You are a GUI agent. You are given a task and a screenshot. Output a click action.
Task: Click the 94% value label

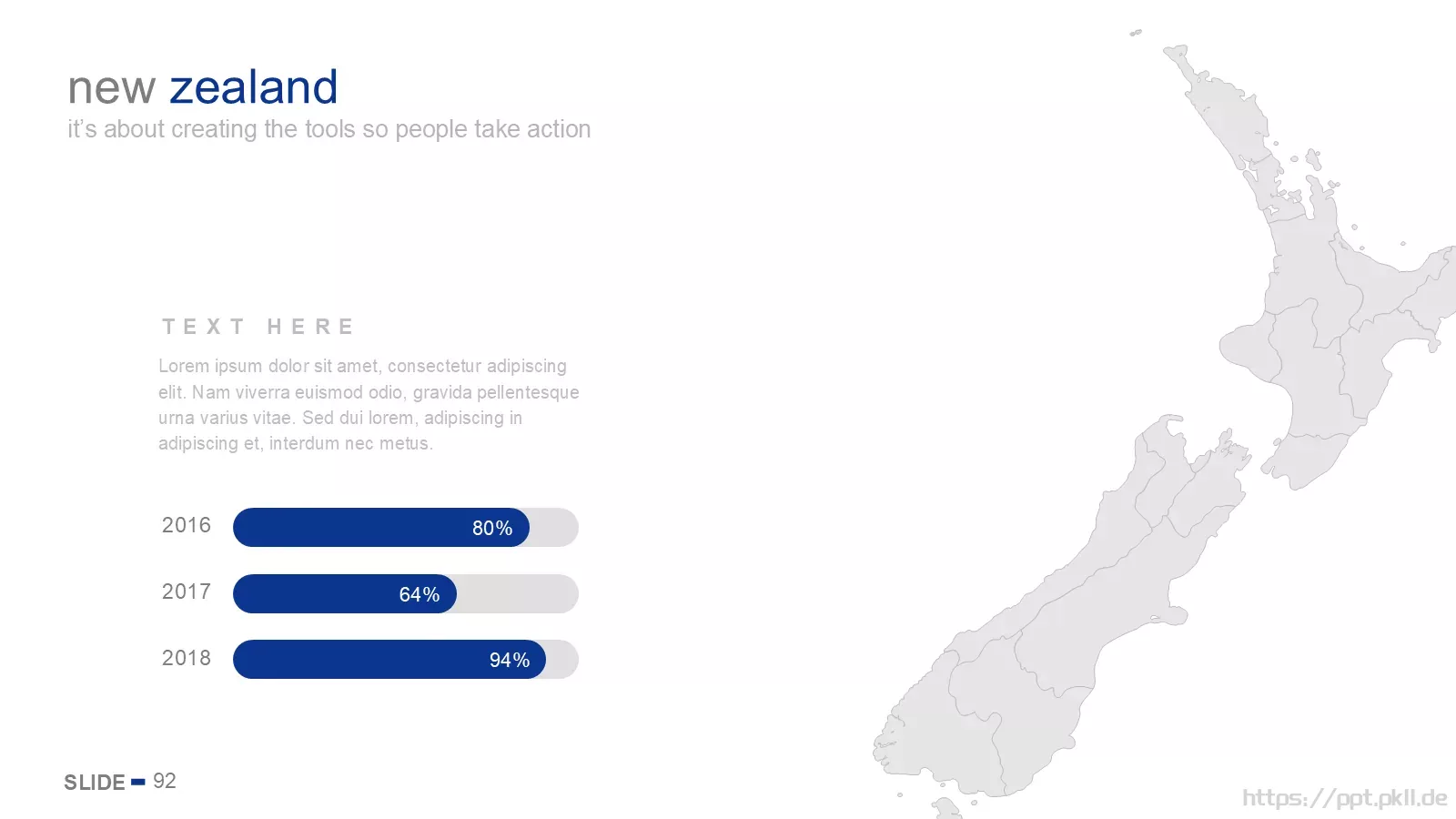(x=510, y=660)
